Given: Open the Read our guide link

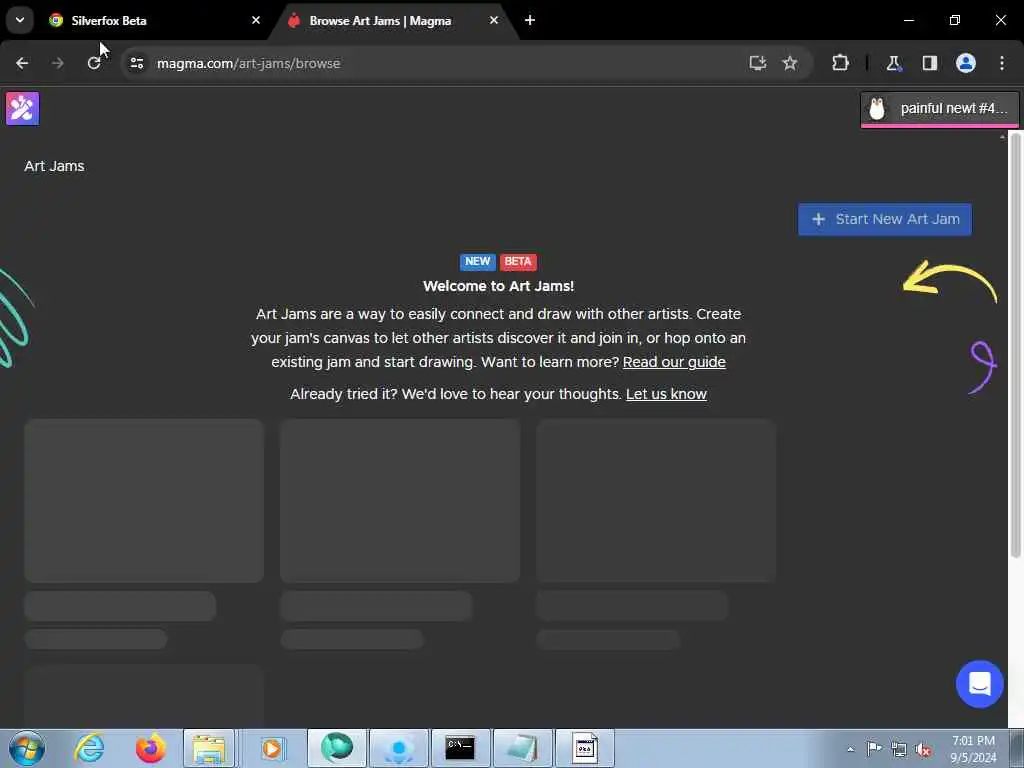Looking at the screenshot, I should coord(674,362).
